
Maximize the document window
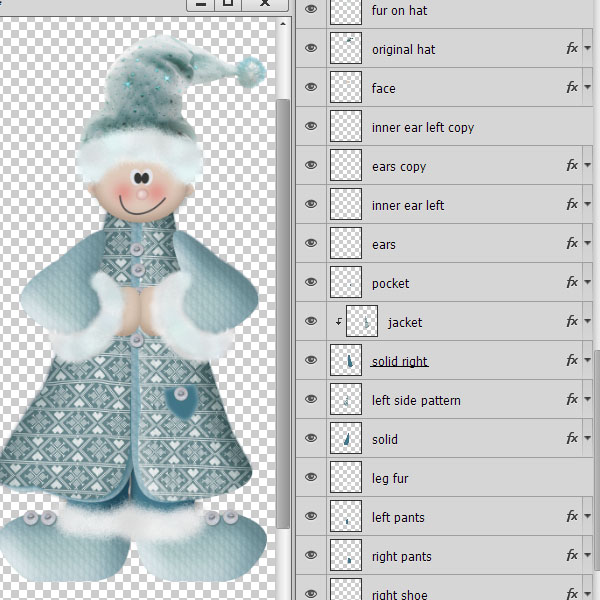coord(228,4)
